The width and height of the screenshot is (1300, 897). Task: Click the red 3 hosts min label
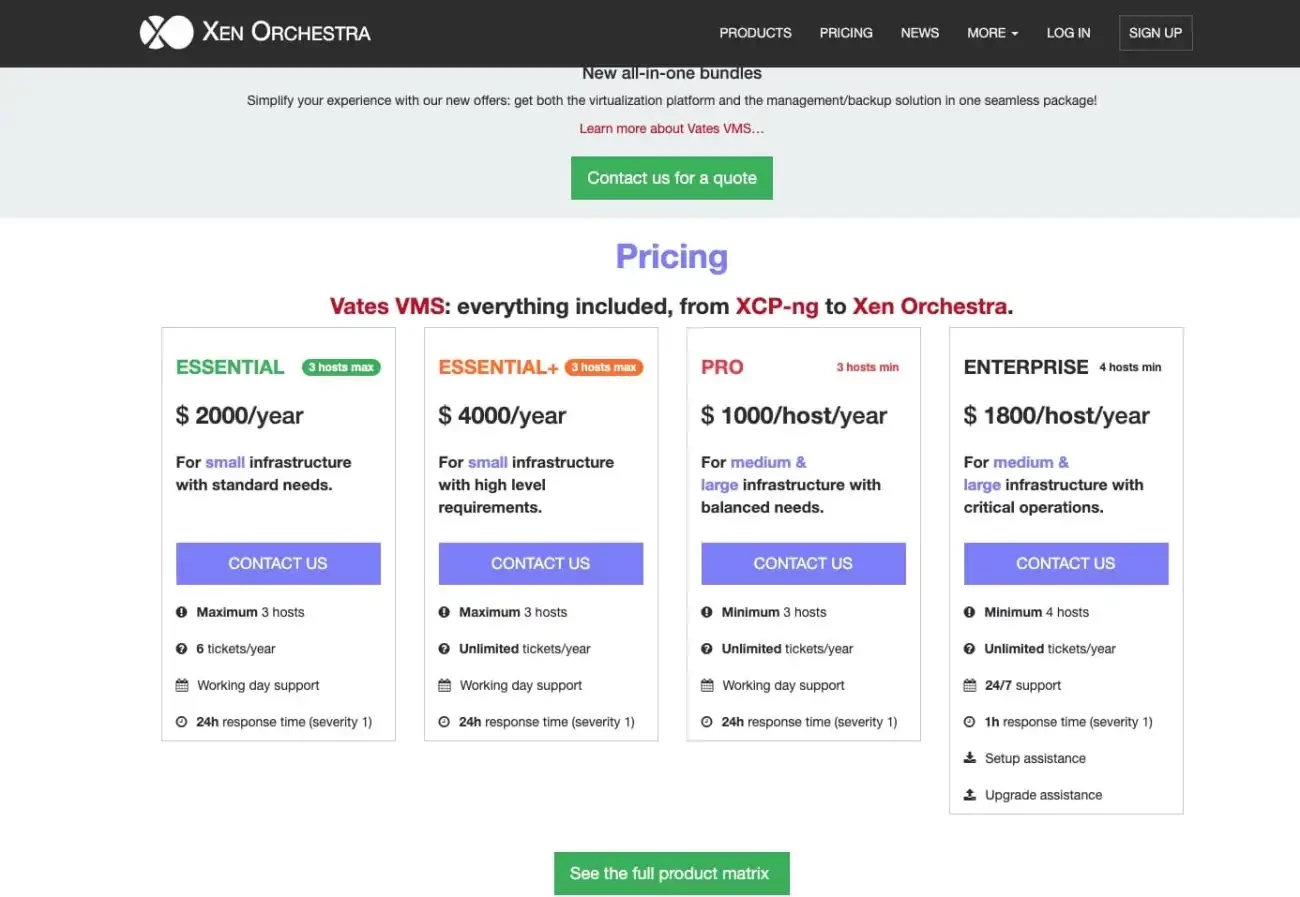click(x=868, y=367)
